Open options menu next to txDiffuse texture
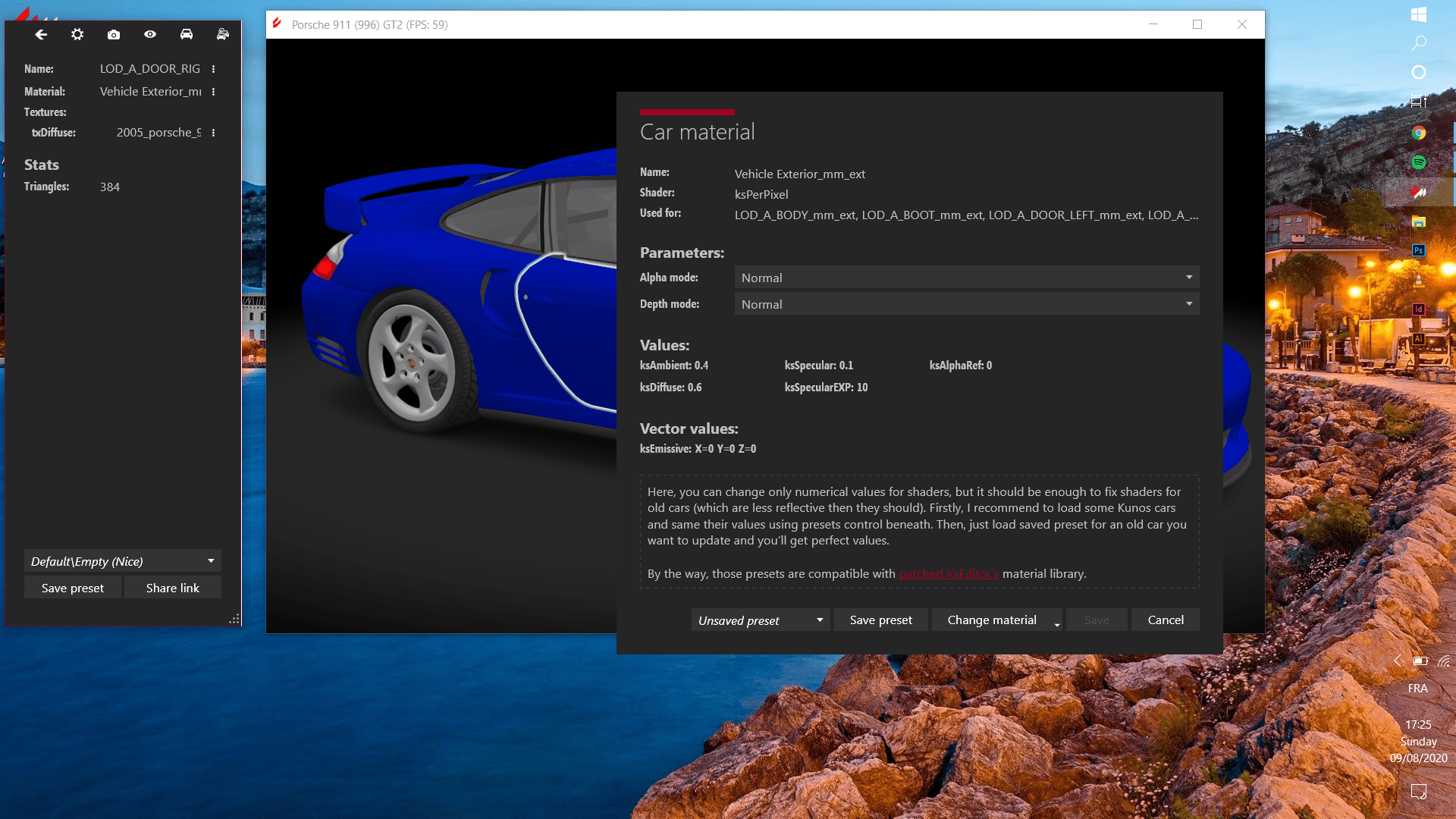This screenshot has height=819, width=1456. [213, 133]
